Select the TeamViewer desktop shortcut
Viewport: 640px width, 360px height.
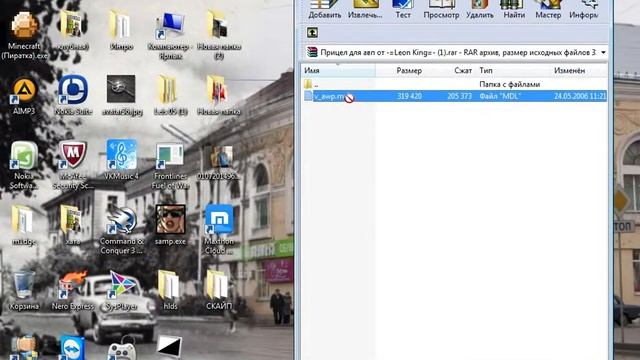coord(73,348)
